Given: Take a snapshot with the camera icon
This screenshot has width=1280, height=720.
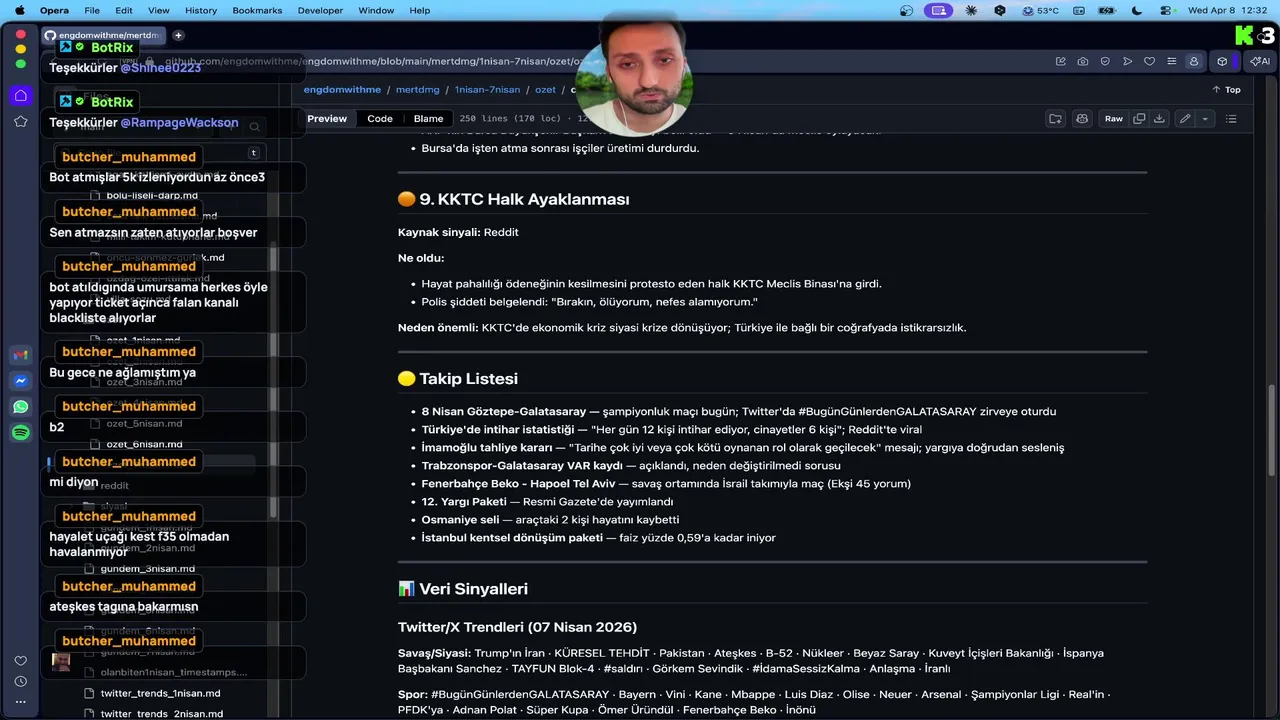Looking at the screenshot, I should [x=1083, y=61].
